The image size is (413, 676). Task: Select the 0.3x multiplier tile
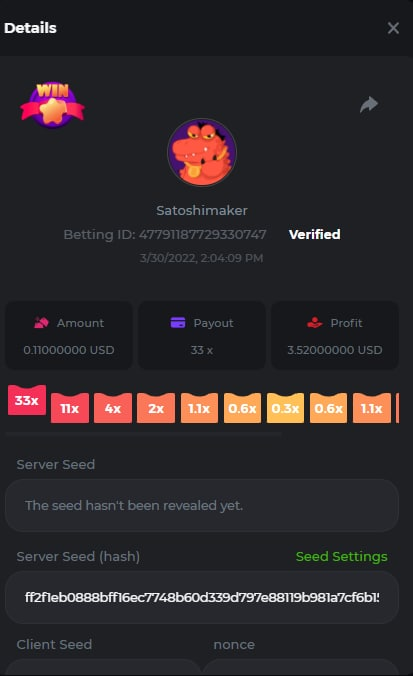285,408
